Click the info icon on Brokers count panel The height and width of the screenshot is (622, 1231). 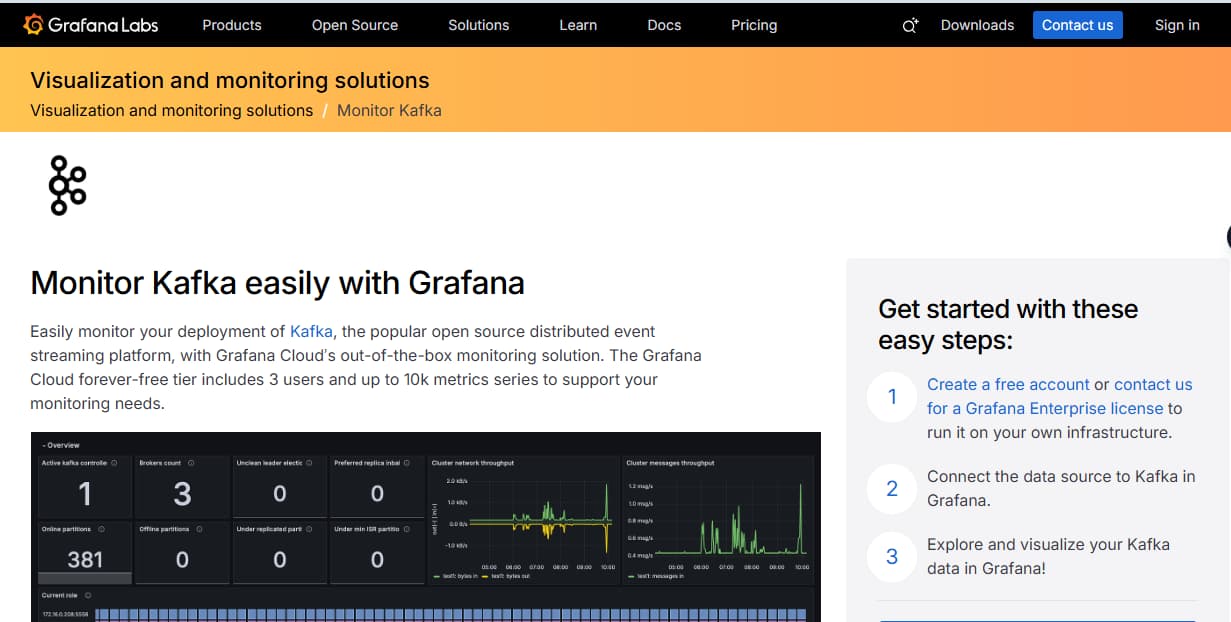191,463
